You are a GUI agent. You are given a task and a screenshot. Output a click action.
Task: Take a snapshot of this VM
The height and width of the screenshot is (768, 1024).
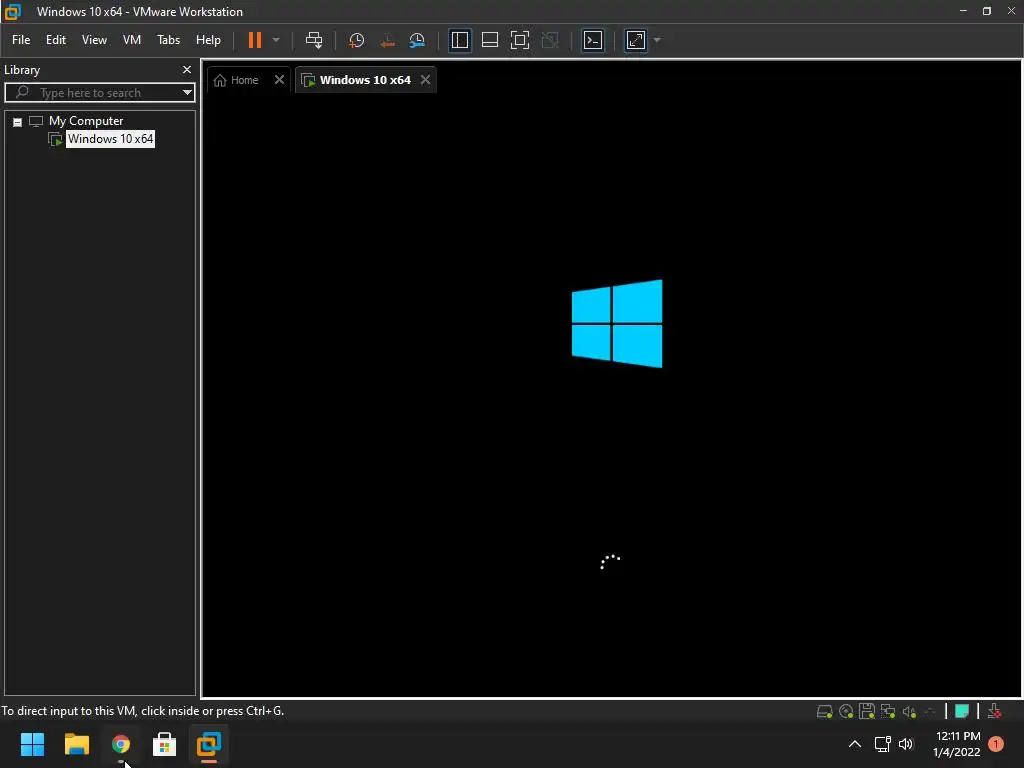tap(357, 40)
